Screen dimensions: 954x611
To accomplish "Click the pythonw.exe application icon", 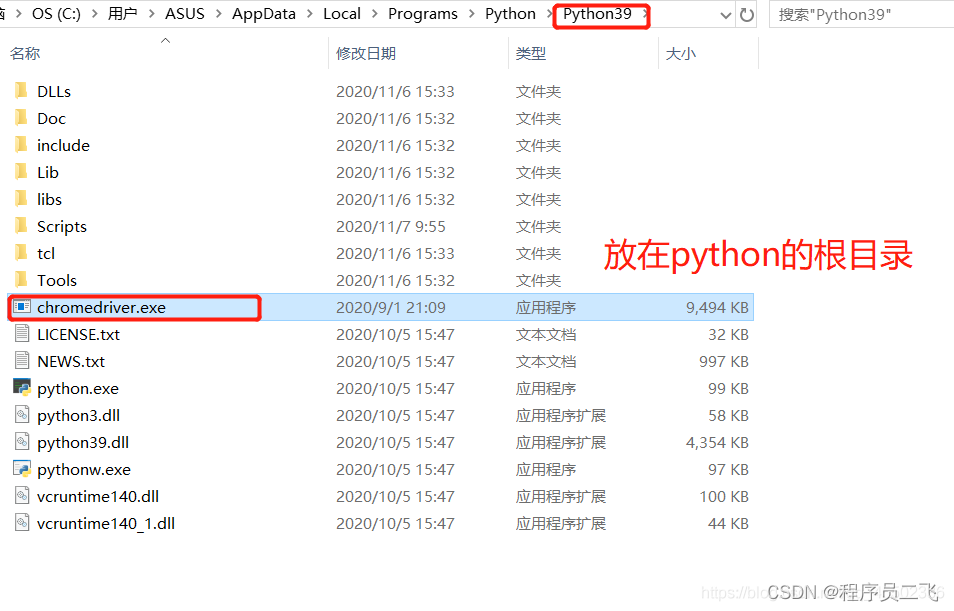I will 22,469.
